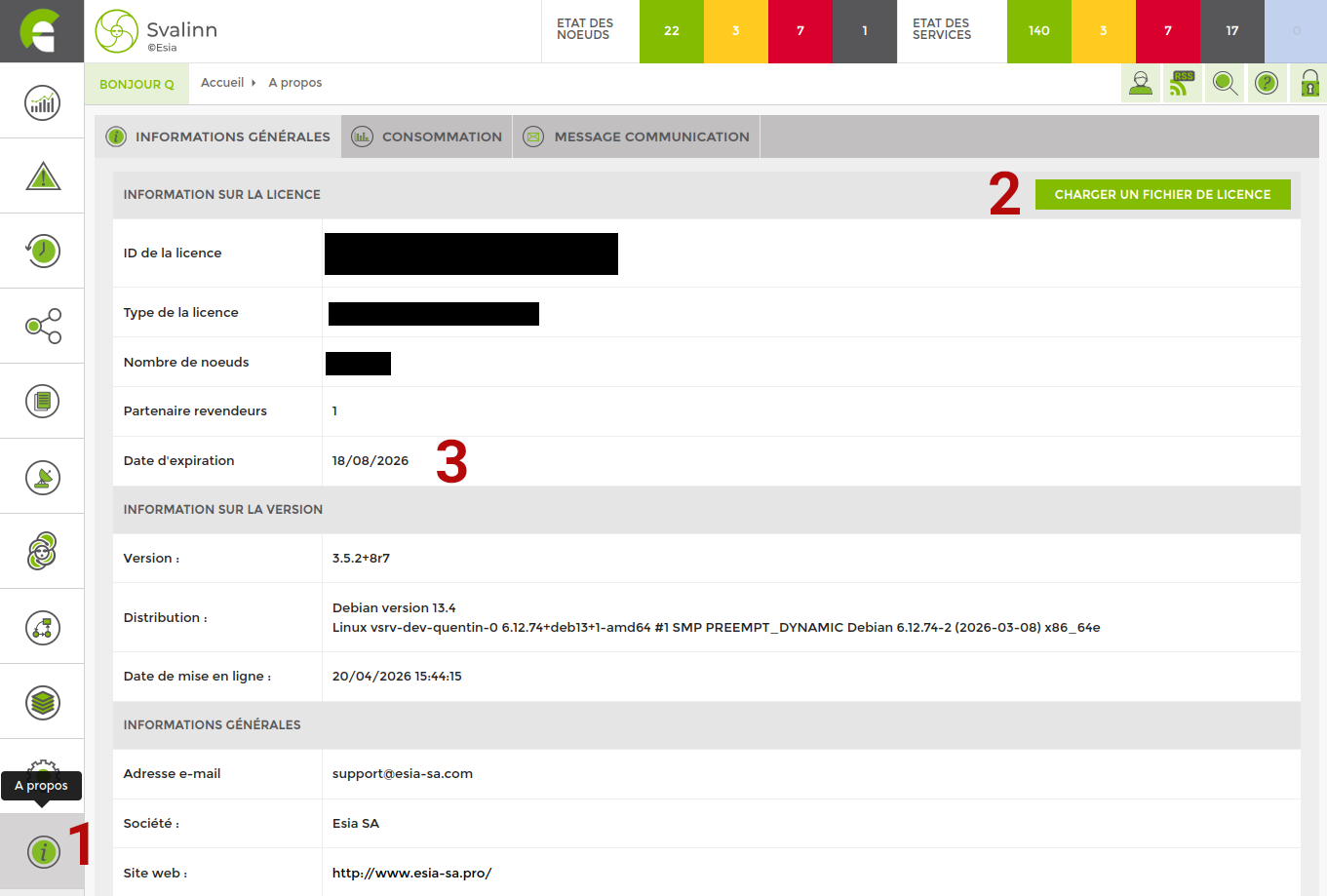Open the overlapping circles sidebar icon
Image resolution: width=1327 pixels, height=896 pixels.
[x=42, y=551]
